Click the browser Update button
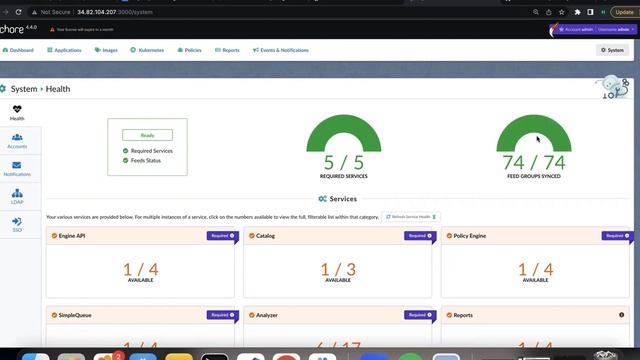The height and width of the screenshot is (360, 640). pos(624,12)
